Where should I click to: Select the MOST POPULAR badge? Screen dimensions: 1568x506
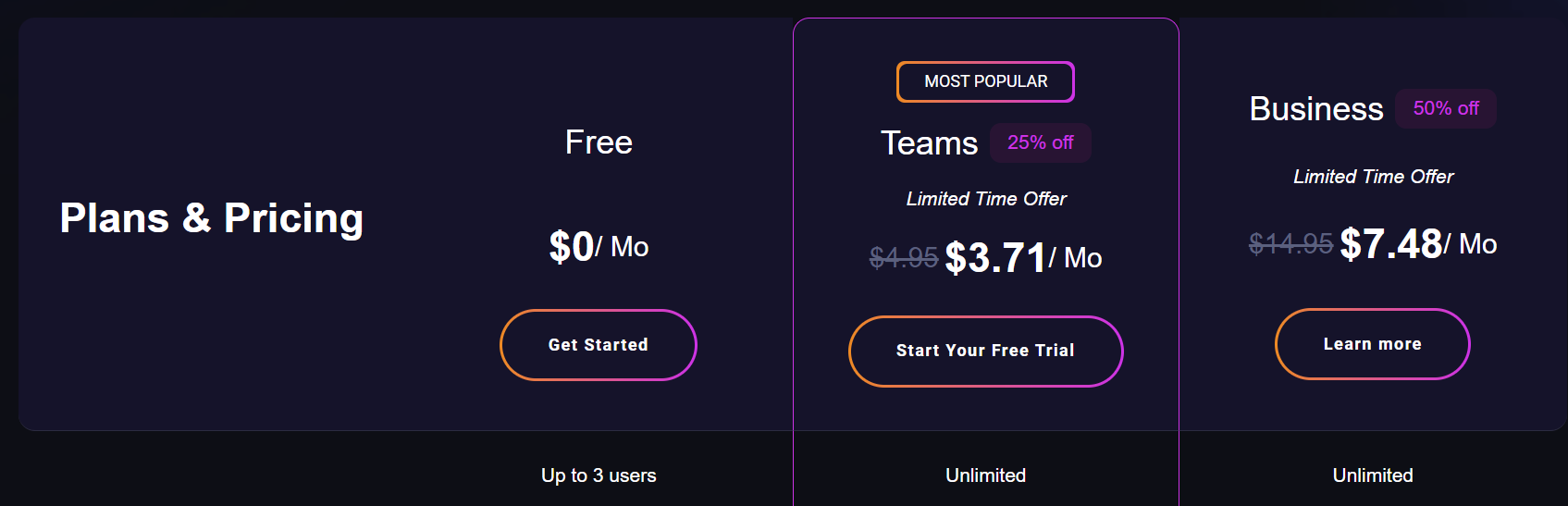986,81
